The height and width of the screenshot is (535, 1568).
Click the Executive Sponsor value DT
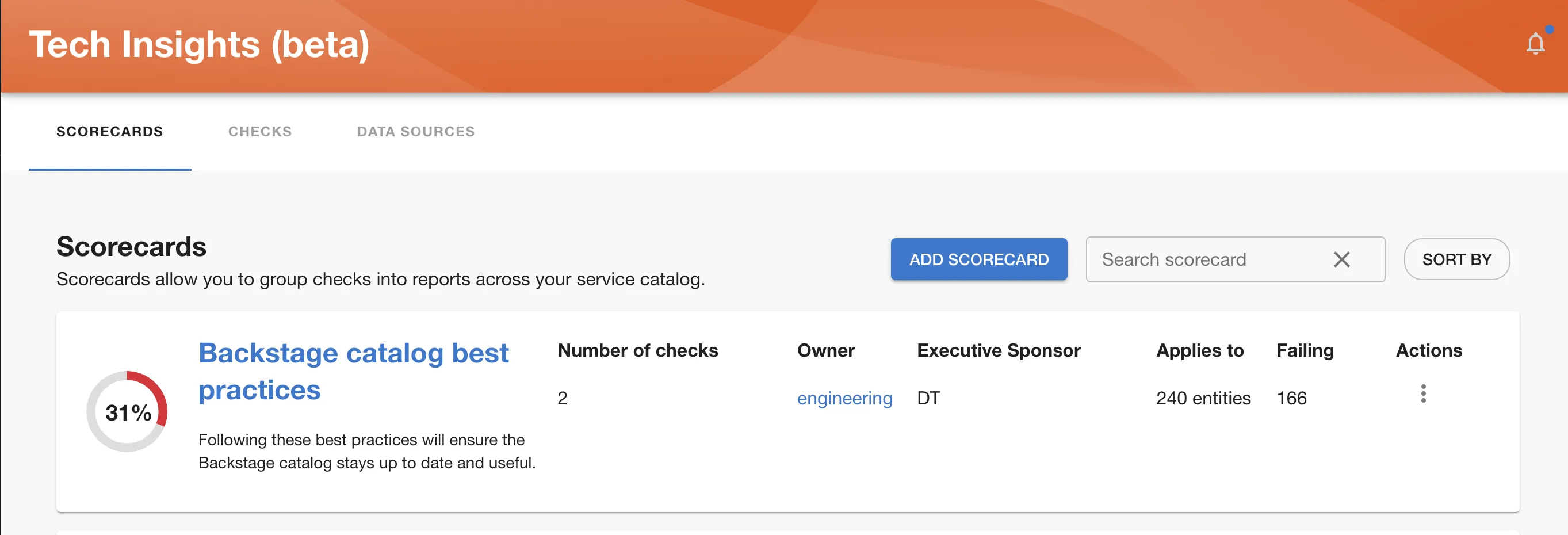(928, 398)
